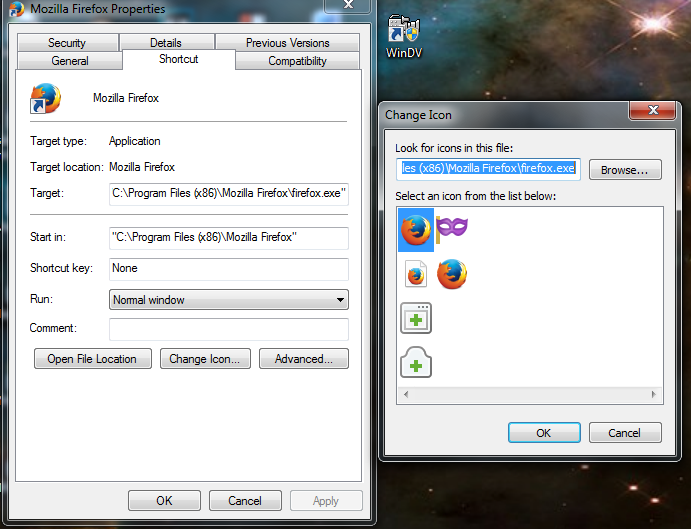Open the Run window mode dropdown
The image size is (691, 529).
point(229,300)
